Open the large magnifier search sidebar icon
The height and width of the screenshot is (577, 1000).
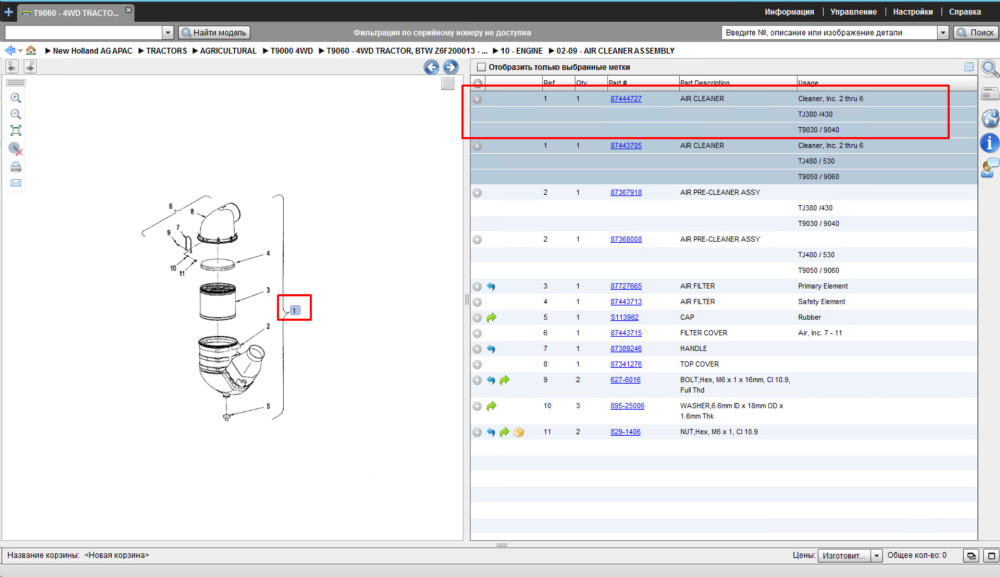pos(990,68)
